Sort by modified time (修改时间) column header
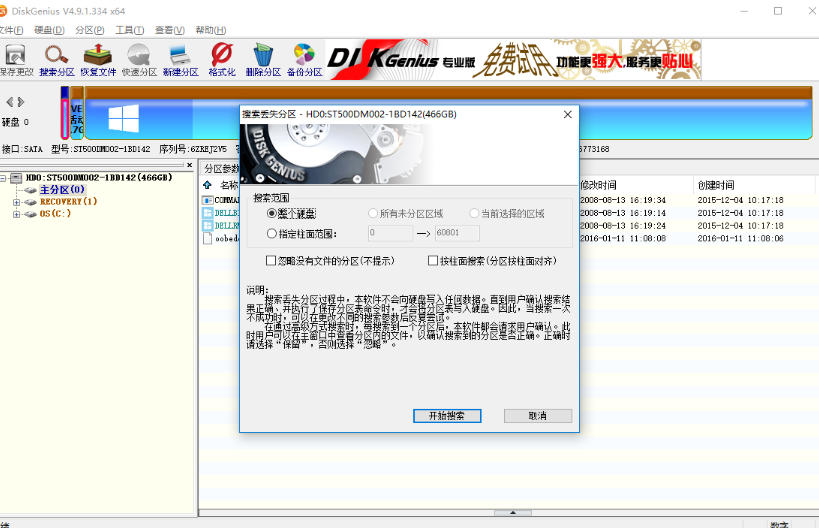819x528 pixels. point(599,185)
